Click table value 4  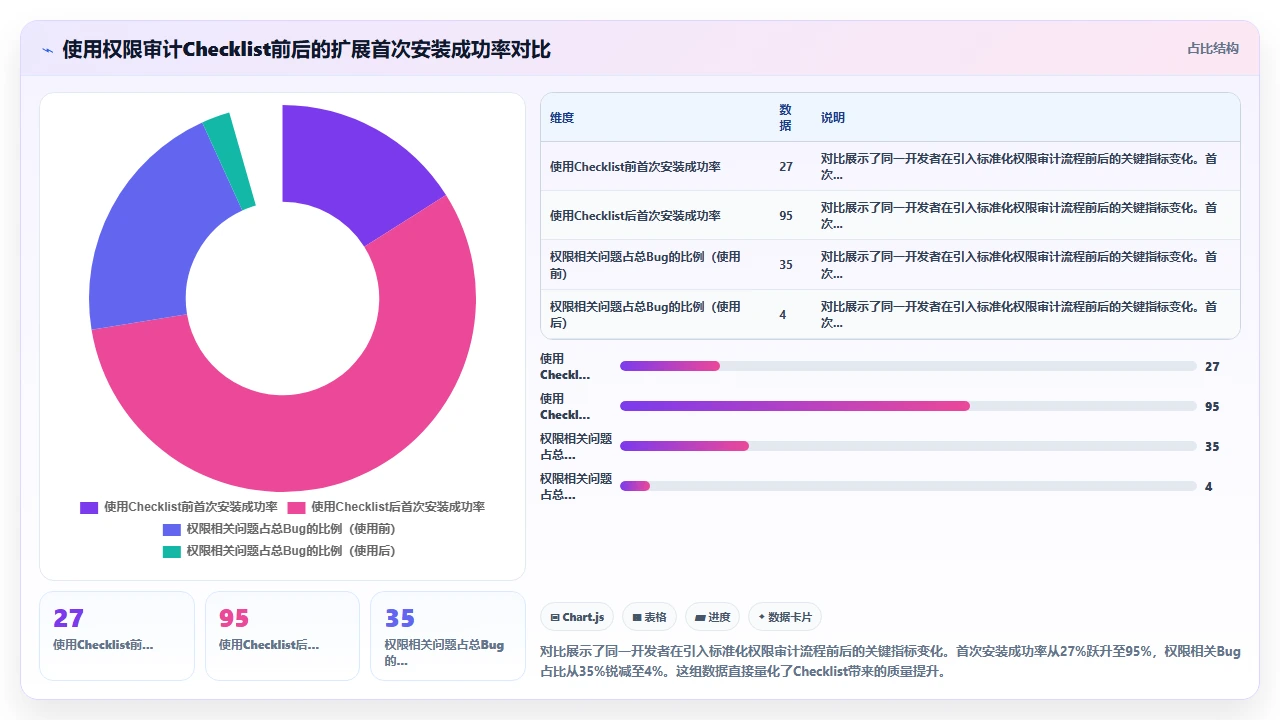tap(783, 315)
